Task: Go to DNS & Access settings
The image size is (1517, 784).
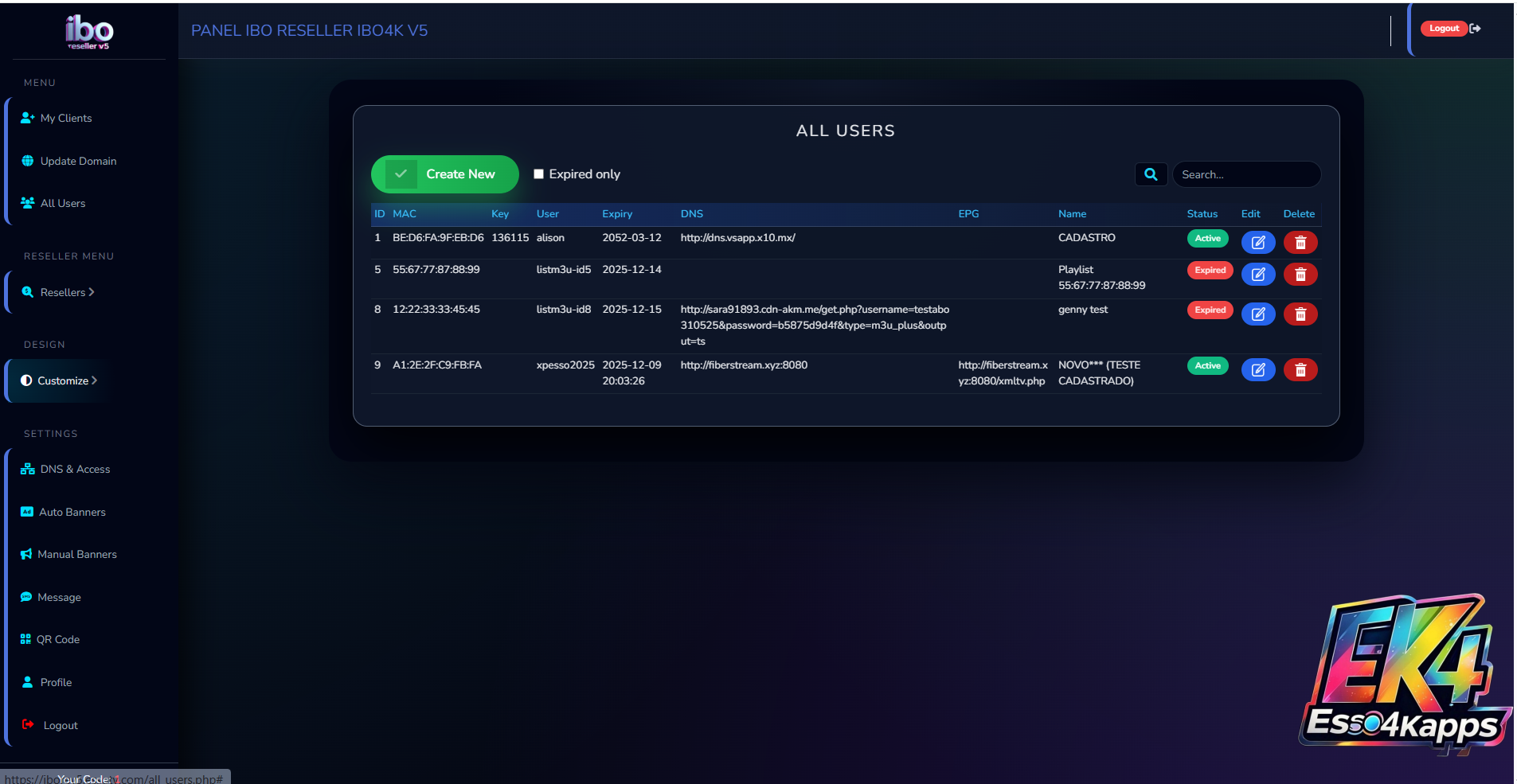Action: click(75, 469)
